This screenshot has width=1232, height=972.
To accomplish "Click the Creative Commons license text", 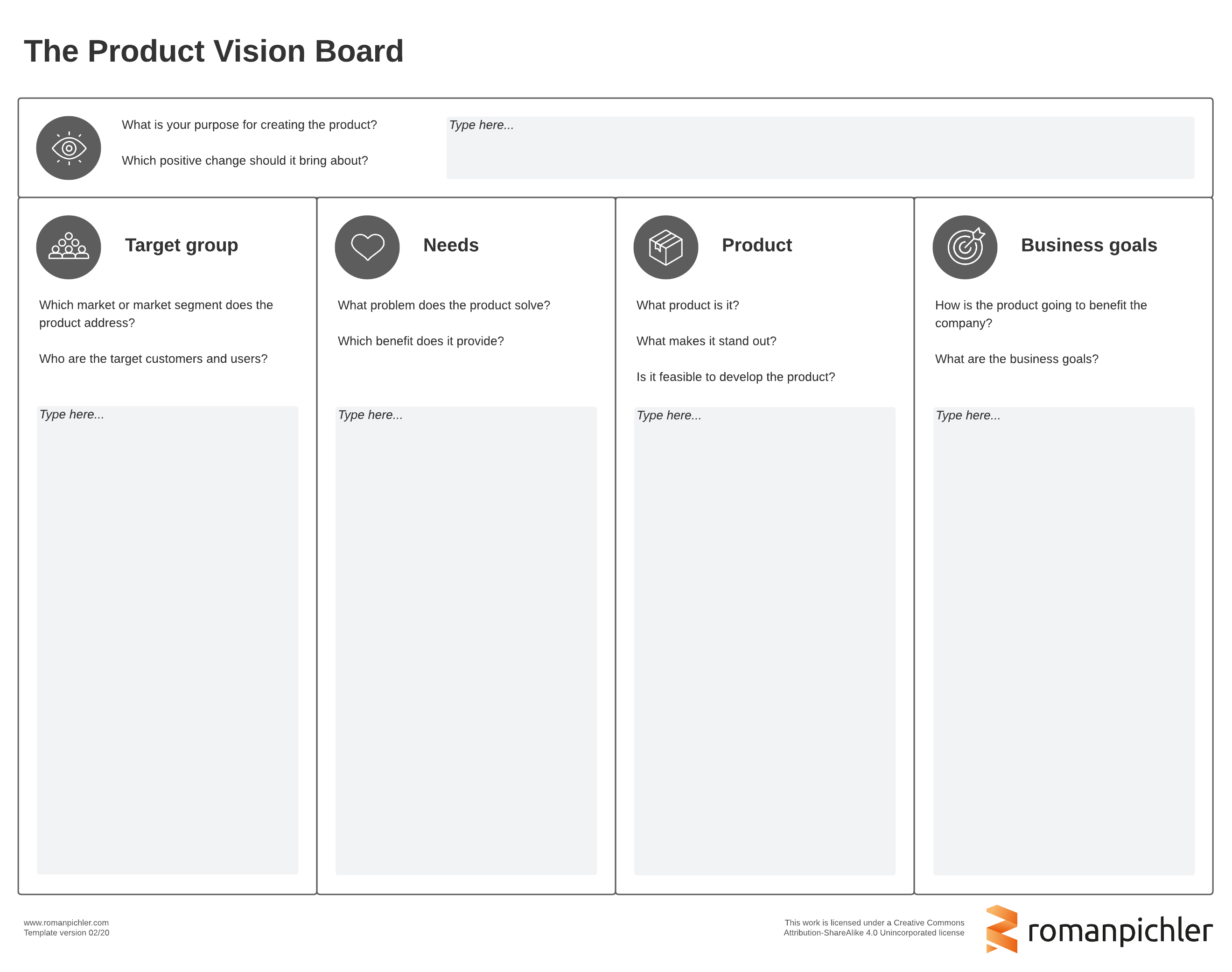I will [874, 928].
